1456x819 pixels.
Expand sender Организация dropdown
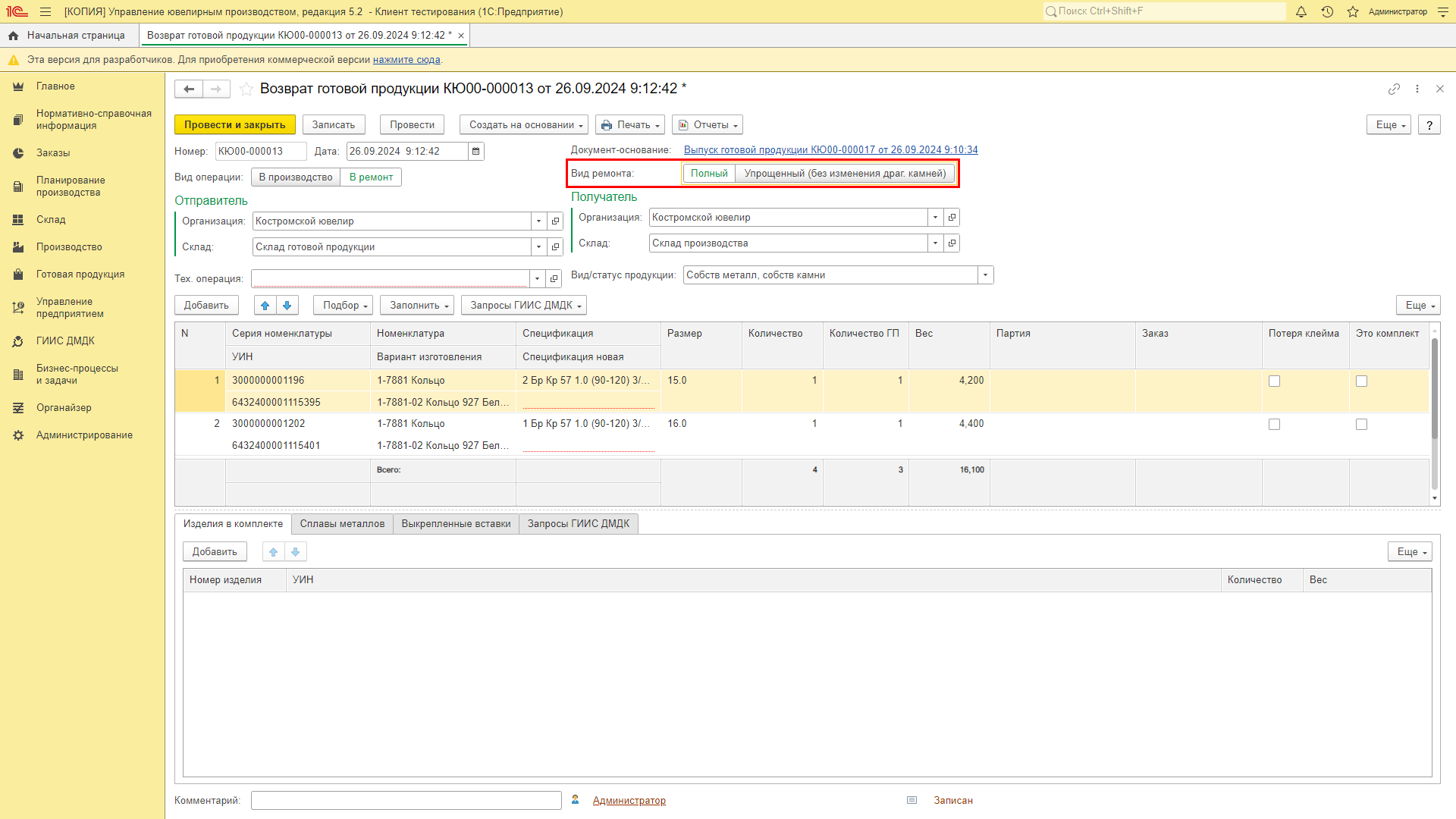click(x=538, y=221)
